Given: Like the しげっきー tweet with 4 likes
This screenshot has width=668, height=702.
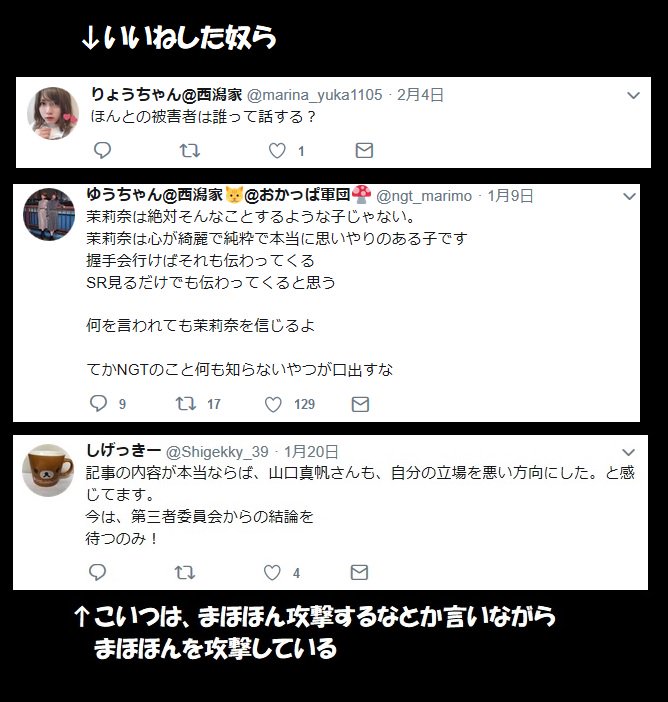Looking at the screenshot, I should tap(272, 573).
